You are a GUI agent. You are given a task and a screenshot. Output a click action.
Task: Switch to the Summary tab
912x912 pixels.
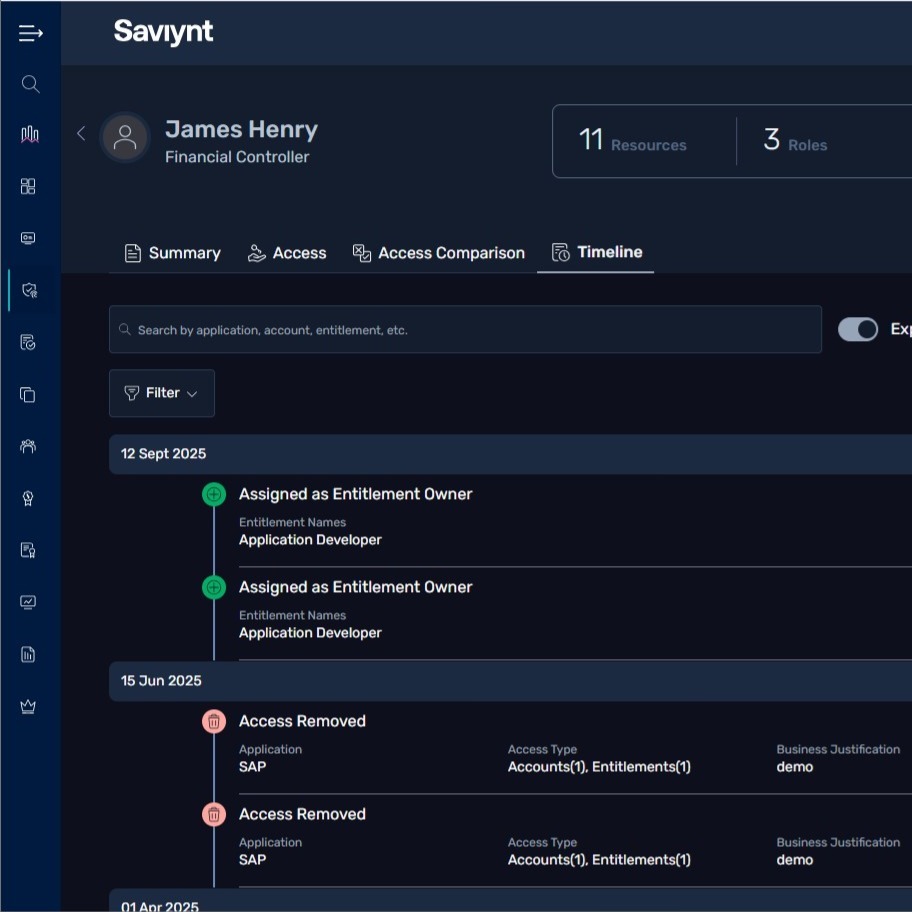(173, 253)
